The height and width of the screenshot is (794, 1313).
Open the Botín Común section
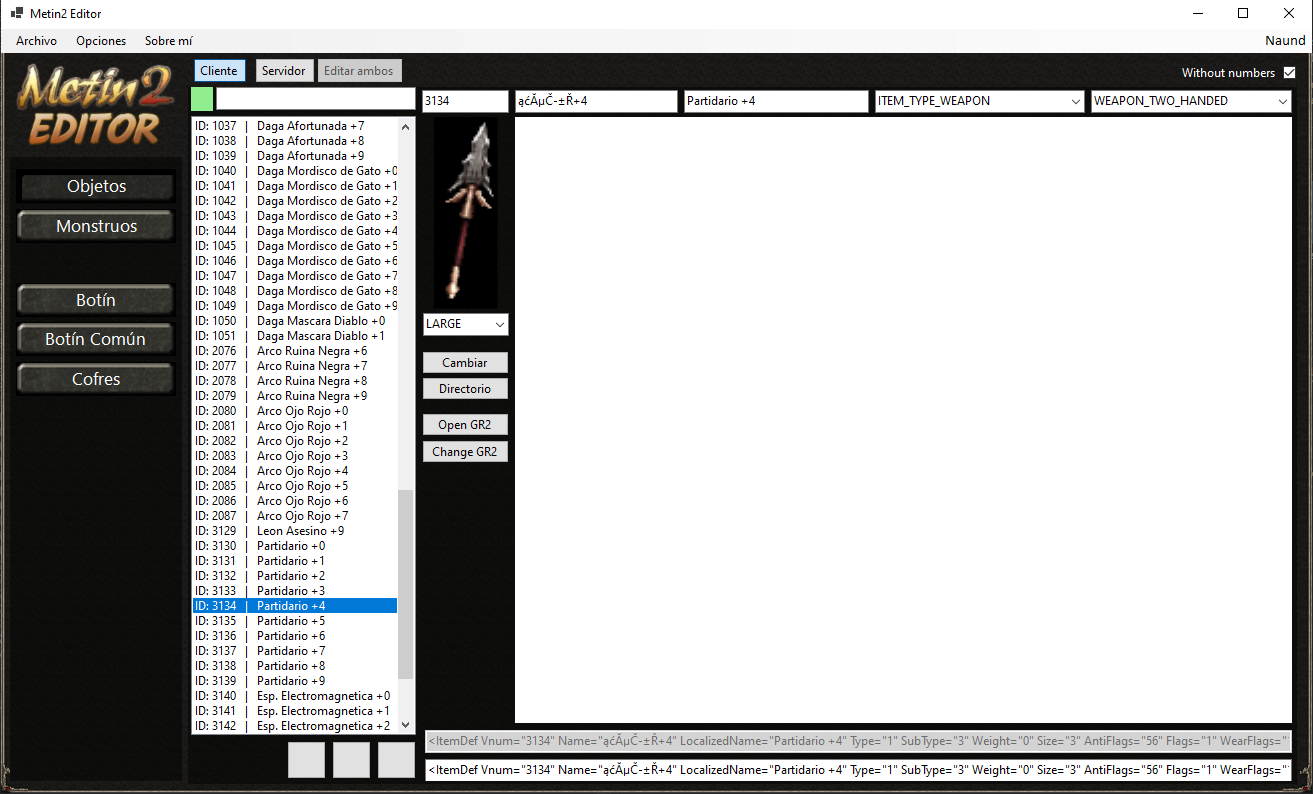pyautogui.click(x=96, y=339)
